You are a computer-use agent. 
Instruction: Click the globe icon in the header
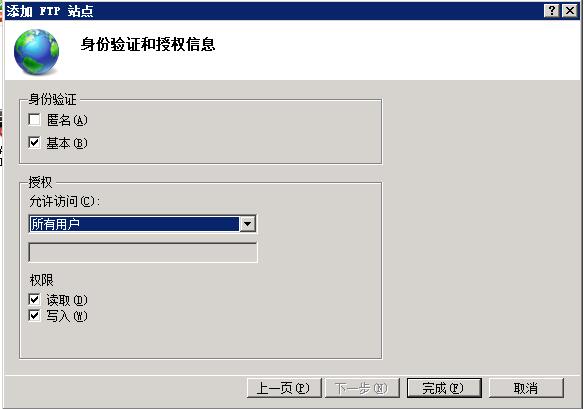36,52
